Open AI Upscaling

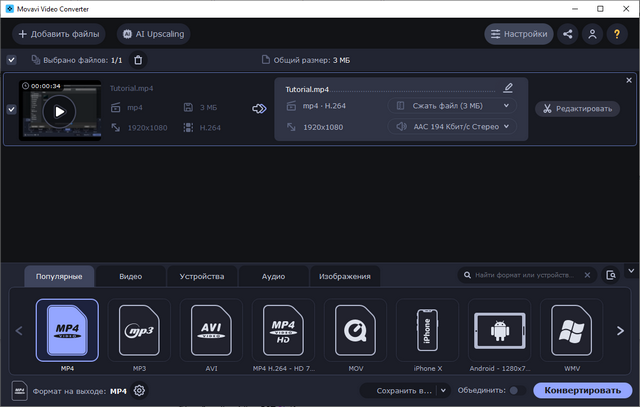(154, 34)
